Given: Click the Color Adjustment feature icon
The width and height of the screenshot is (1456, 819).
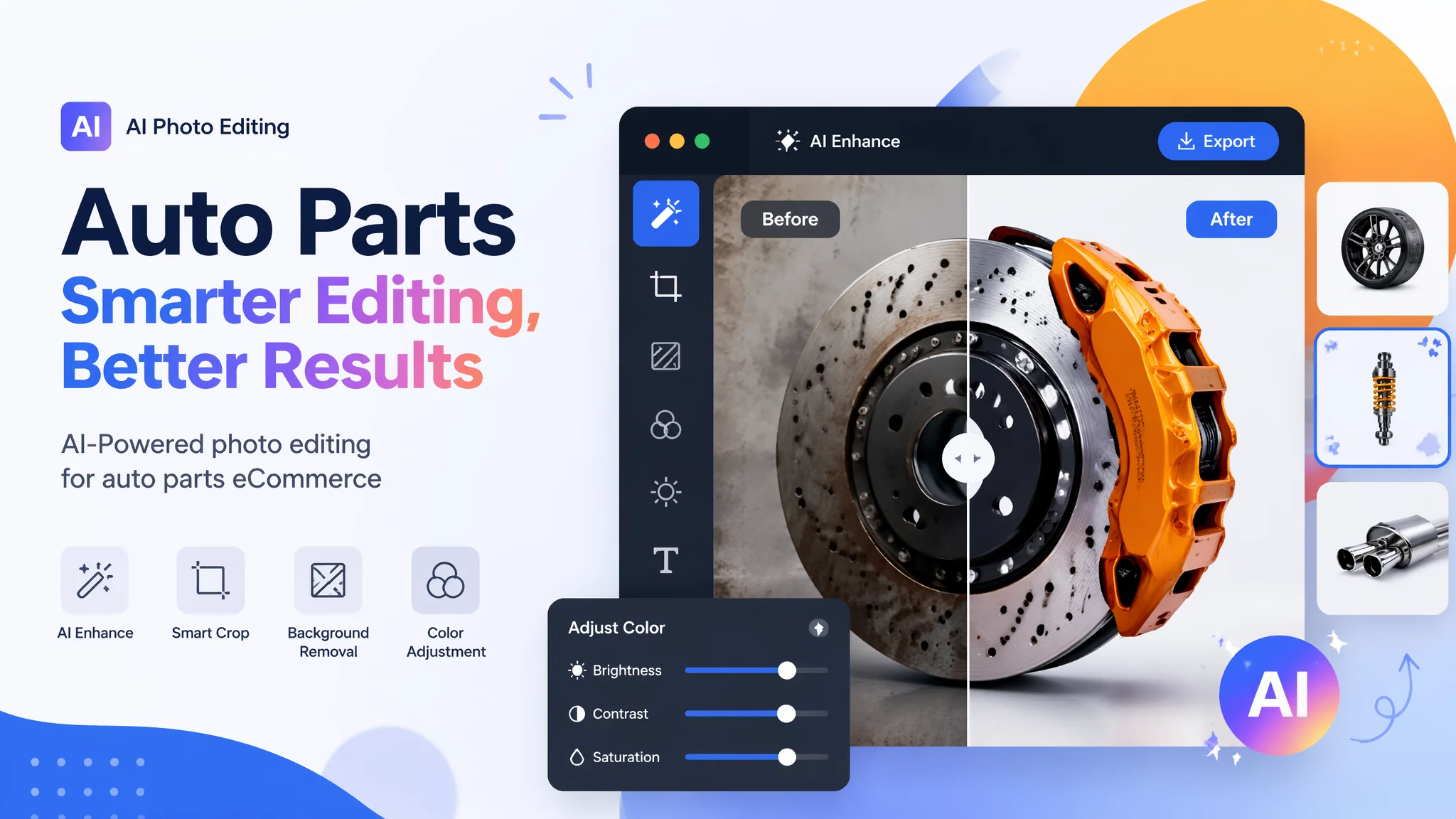Looking at the screenshot, I should 446,580.
